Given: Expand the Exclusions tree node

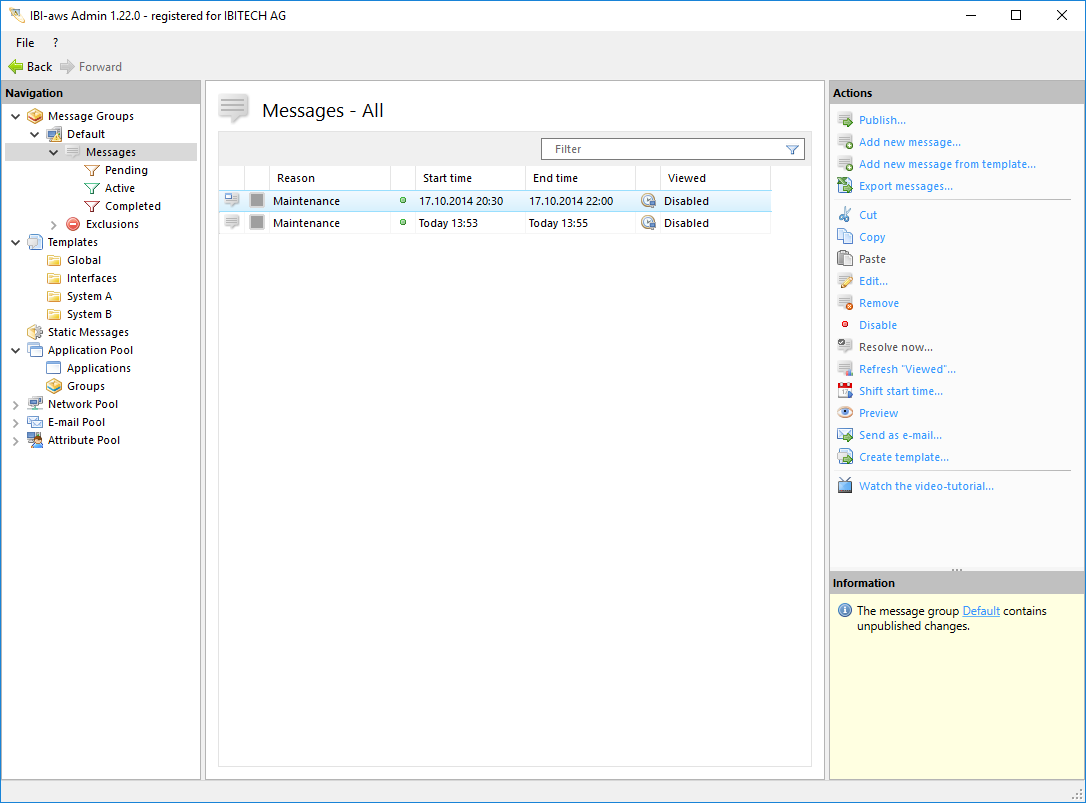Looking at the screenshot, I should tap(54, 224).
